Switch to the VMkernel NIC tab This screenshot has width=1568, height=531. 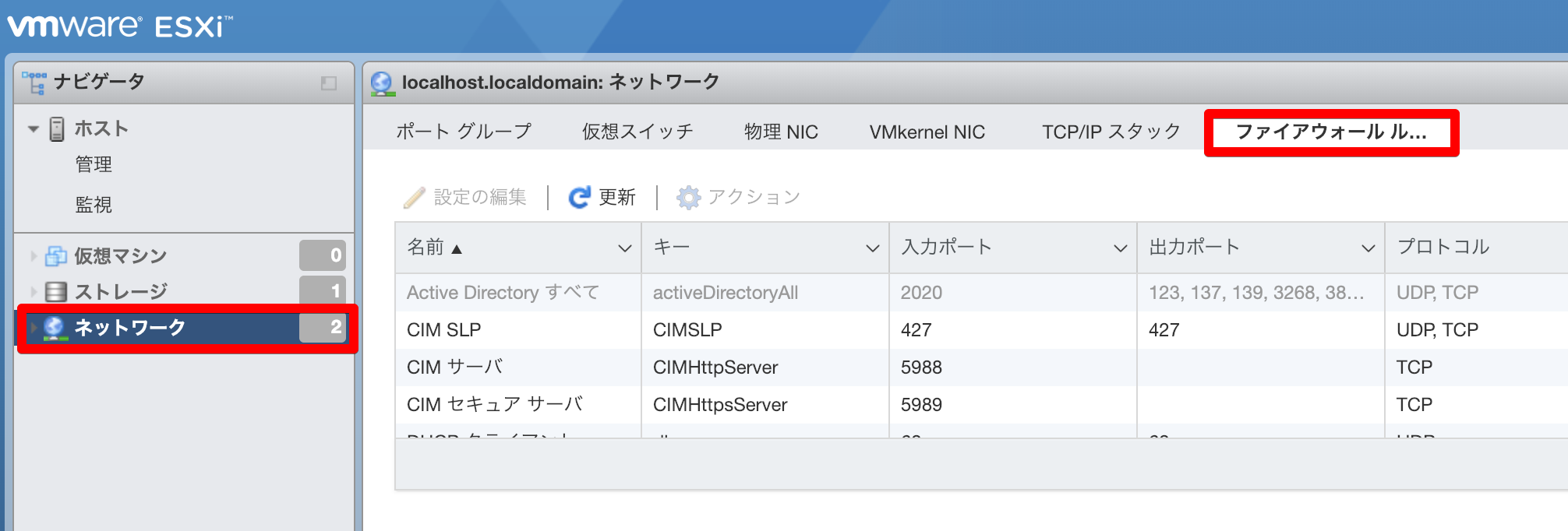point(927,132)
